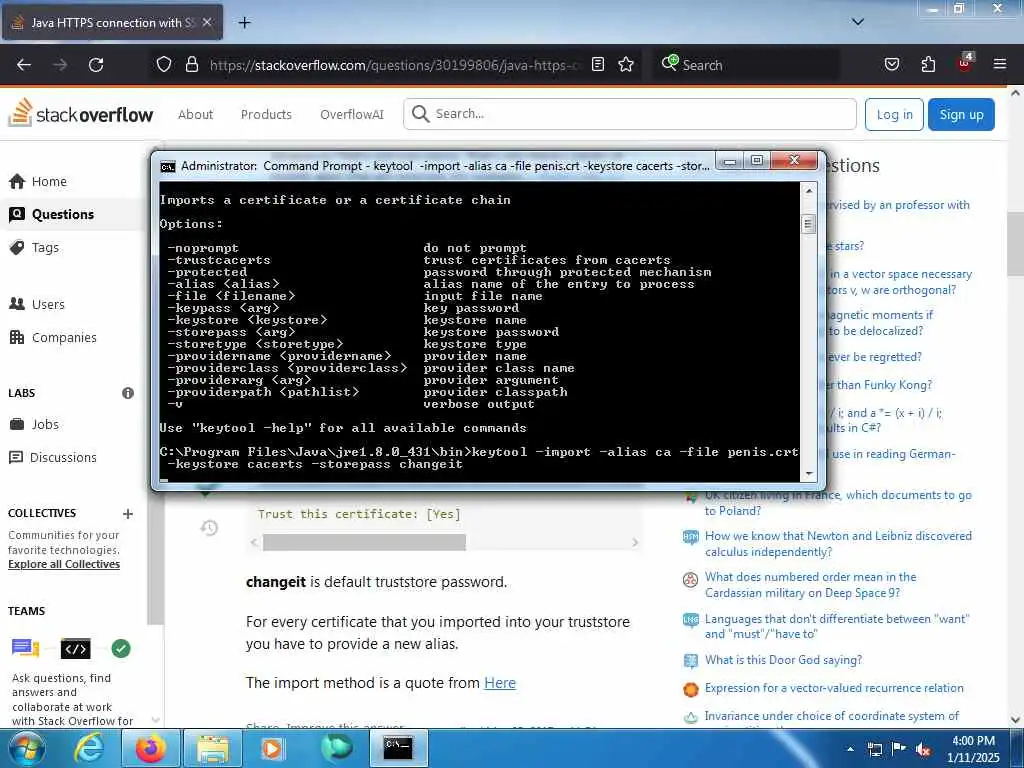This screenshot has width=1024, height=768.
Task: Click the Sign up button
Action: click(961, 114)
